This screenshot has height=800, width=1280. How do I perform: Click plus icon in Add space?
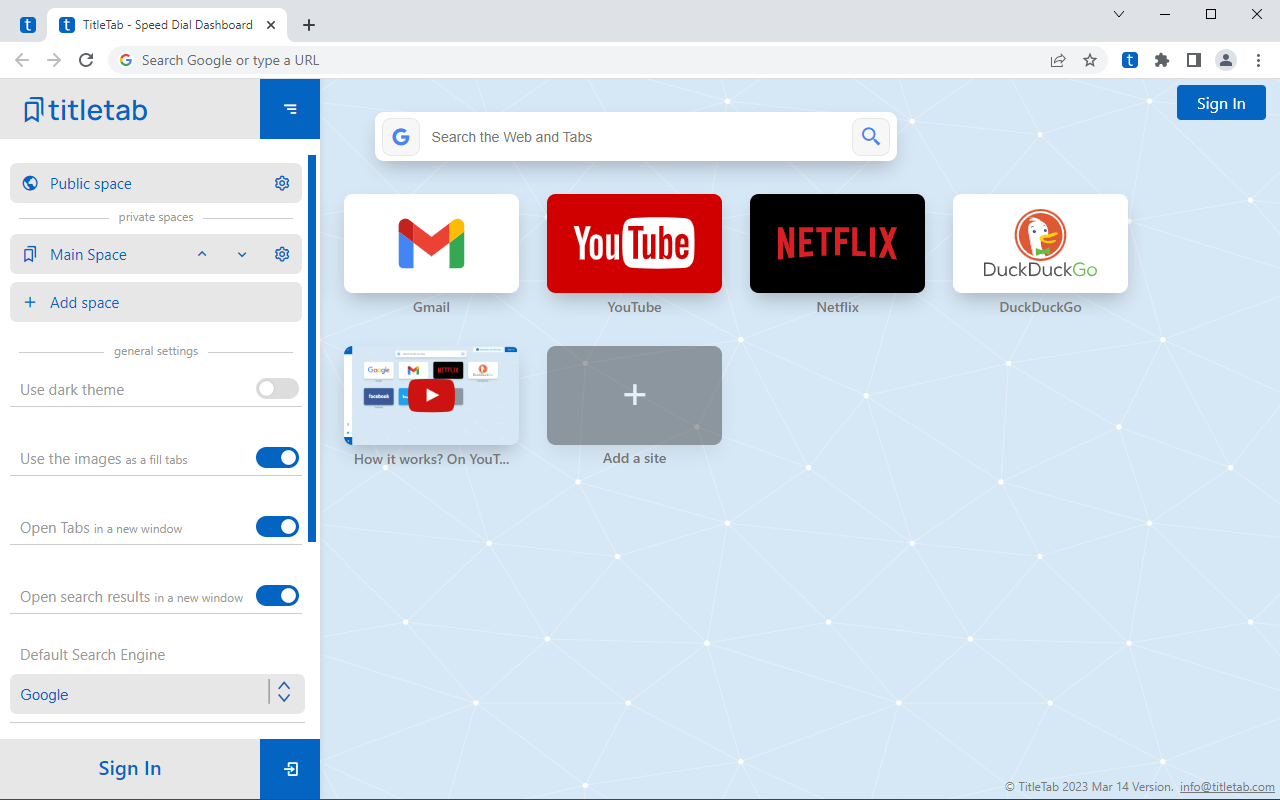pyautogui.click(x=30, y=302)
